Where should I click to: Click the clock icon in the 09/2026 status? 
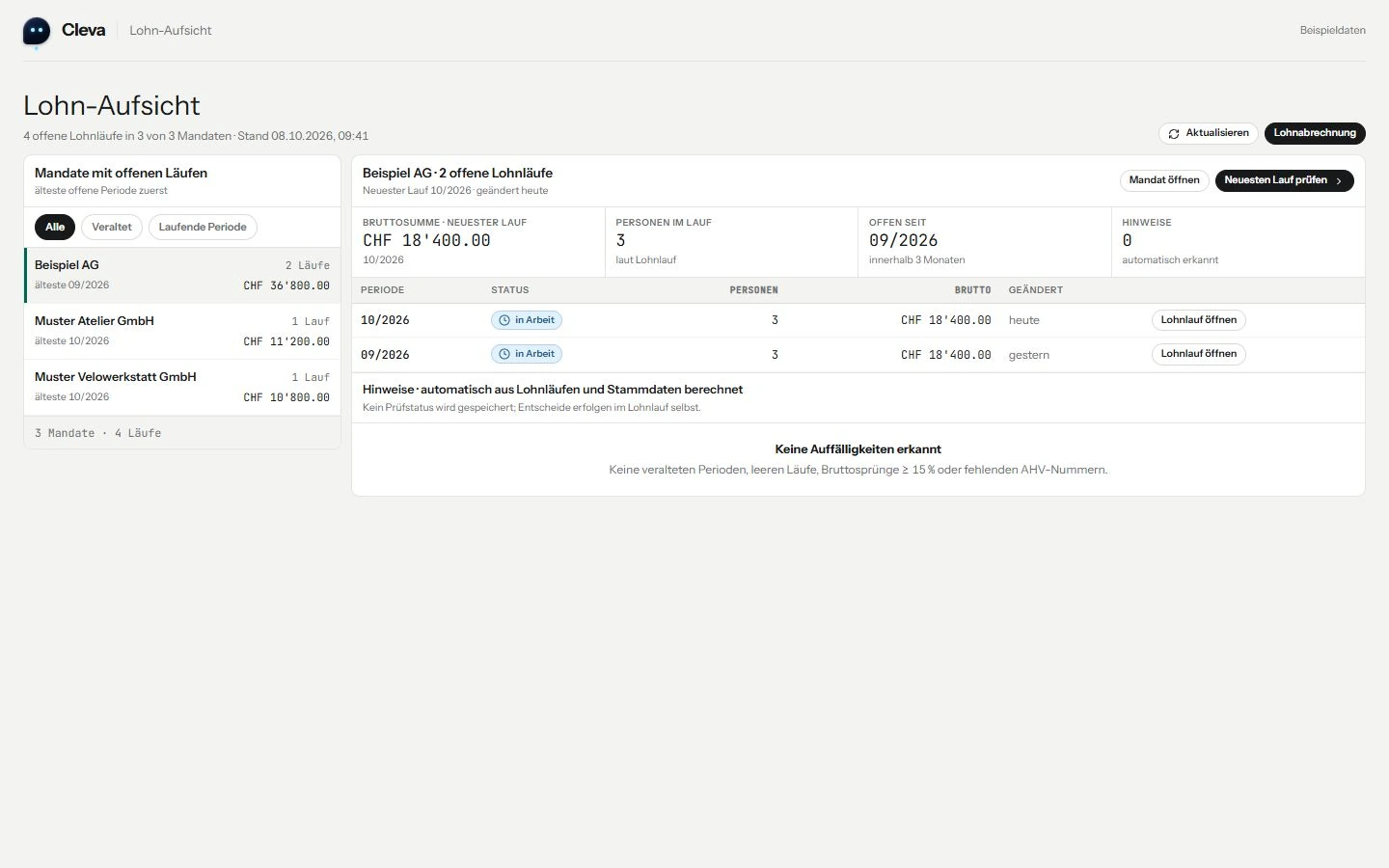[504, 354]
